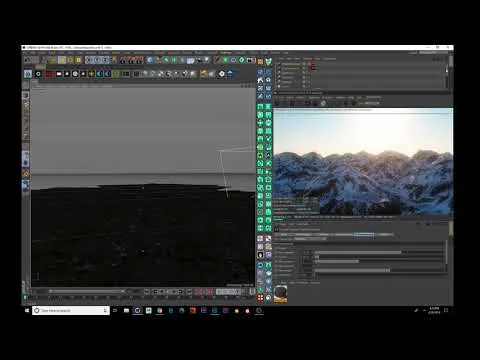Image resolution: width=480 pixels, height=360 pixels.
Task: Click the green mascot icon beside the orange icon
Action: pos(268,61)
